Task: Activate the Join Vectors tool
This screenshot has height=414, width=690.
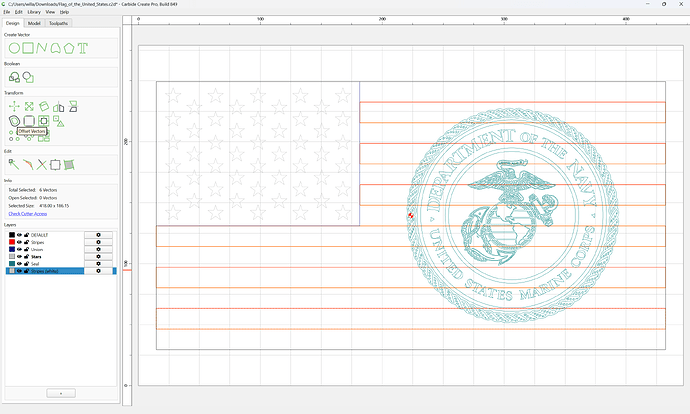Action: [28, 165]
